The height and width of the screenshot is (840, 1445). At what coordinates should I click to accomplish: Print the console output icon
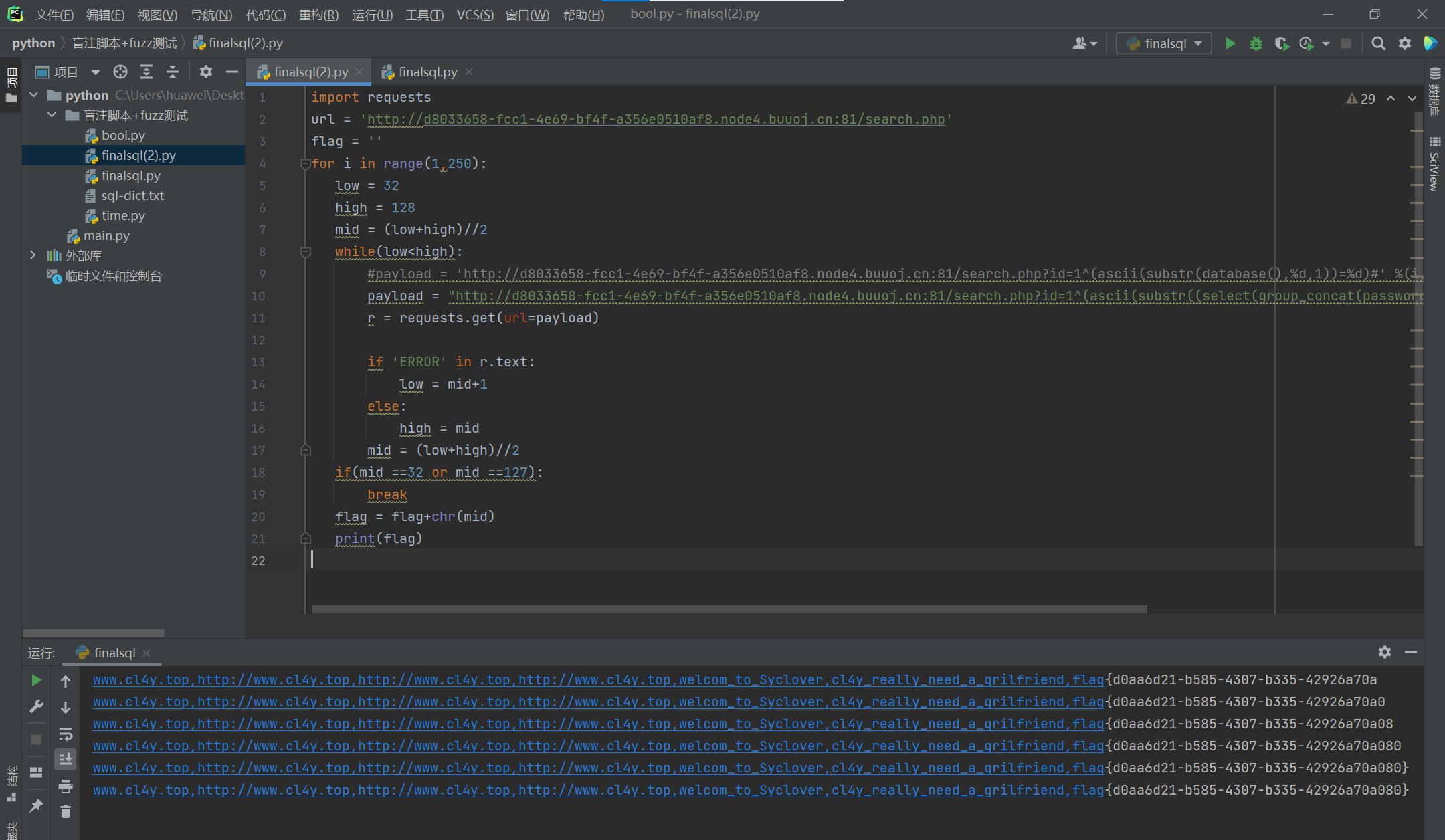point(65,786)
